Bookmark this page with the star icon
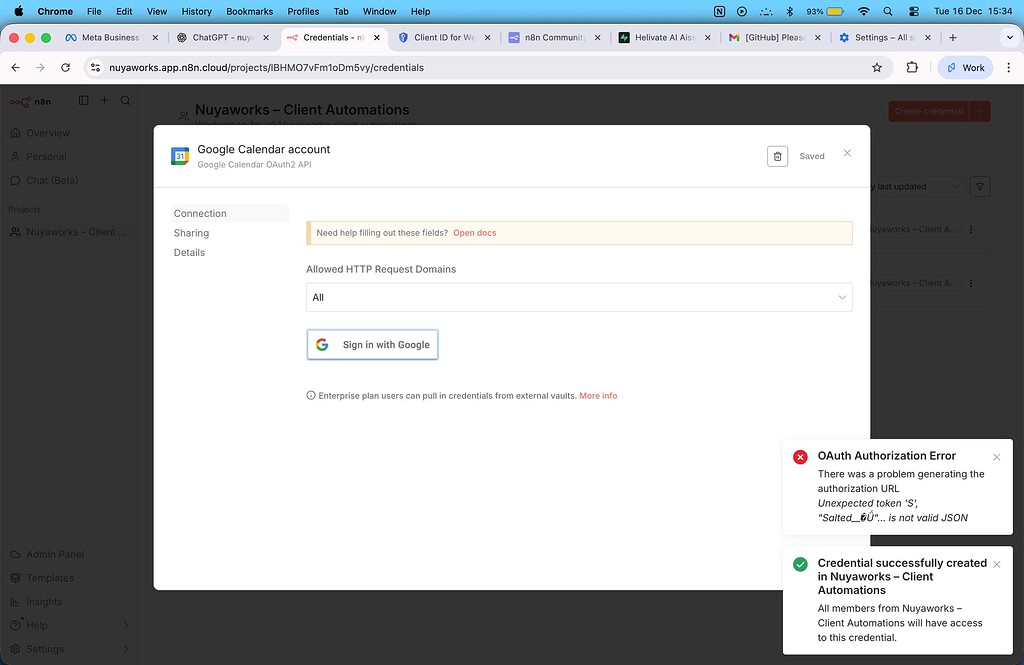Image resolution: width=1024 pixels, height=665 pixels. tap(877, 67)
